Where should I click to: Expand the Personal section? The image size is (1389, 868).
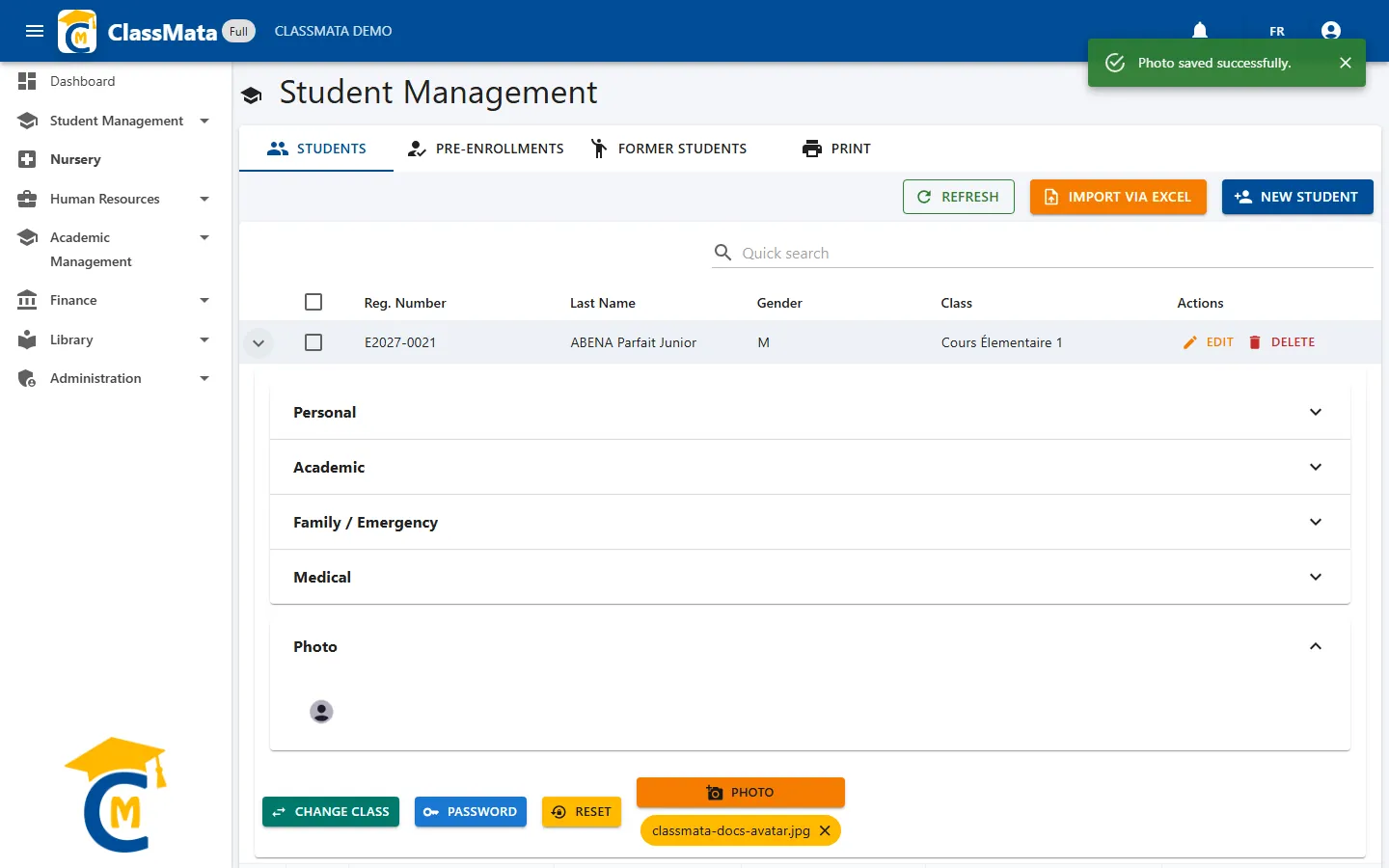[810, 412]
